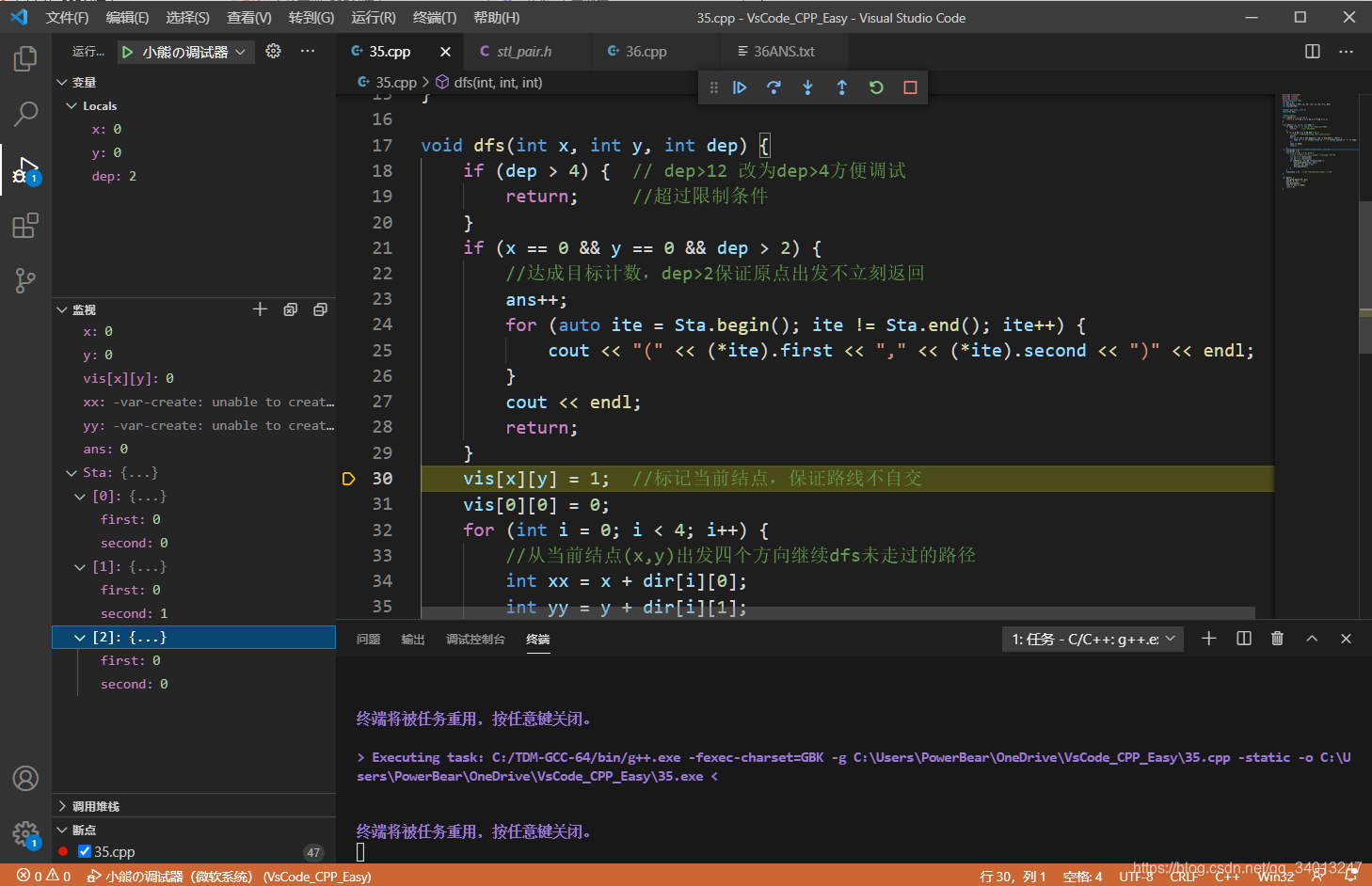Toggle the 35.cpp breakpoint checkbox
This screenshot has height=886, width=1372.
[85, 851]
